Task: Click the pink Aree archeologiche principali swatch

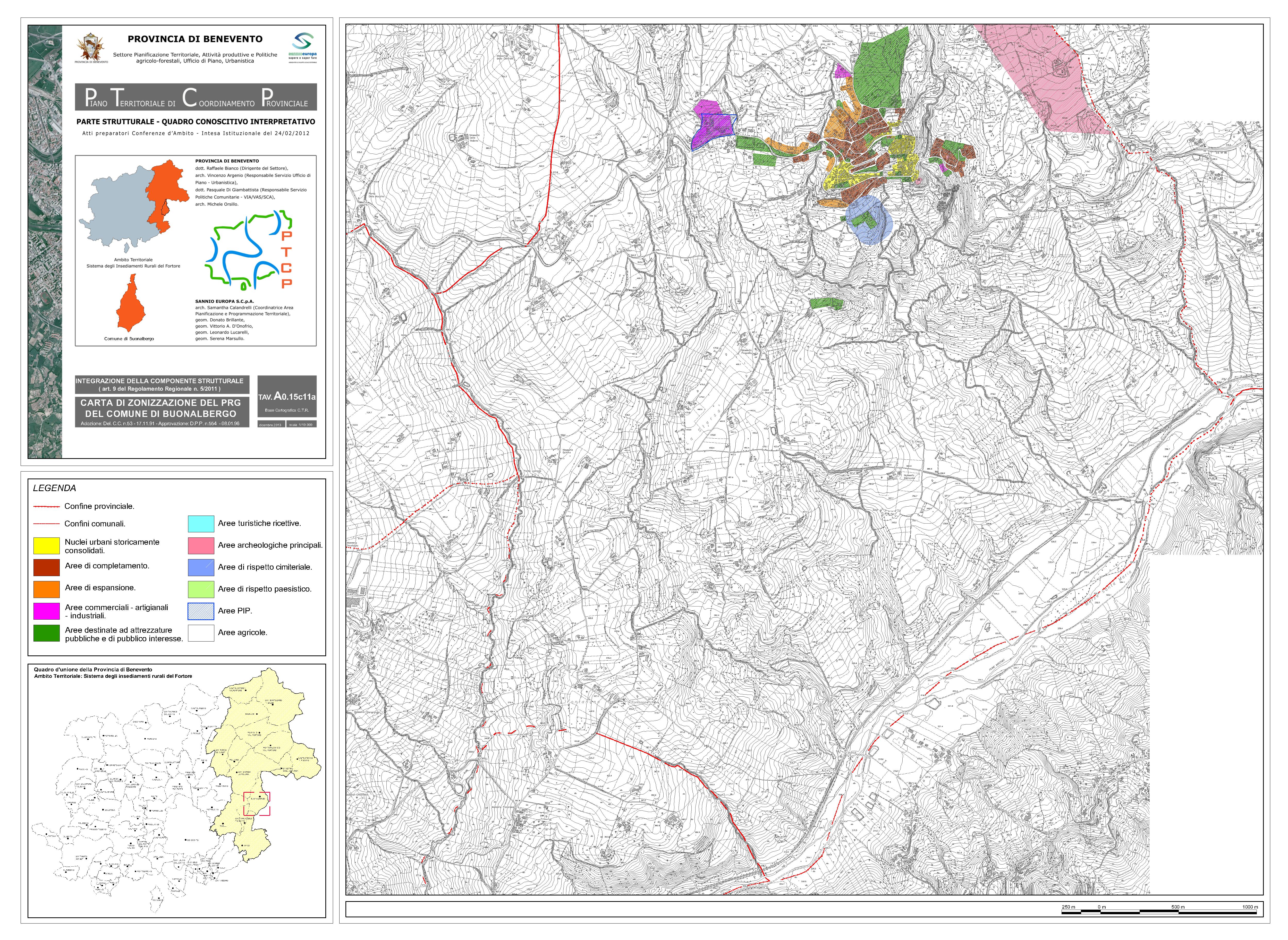Action: (201, 546)
